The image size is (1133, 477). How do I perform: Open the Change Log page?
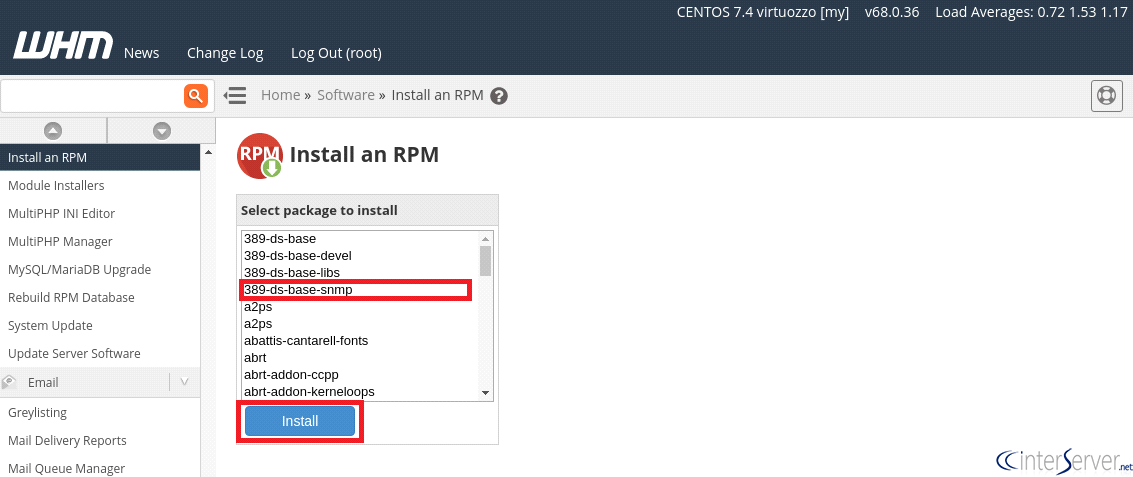tap(225, 53)
